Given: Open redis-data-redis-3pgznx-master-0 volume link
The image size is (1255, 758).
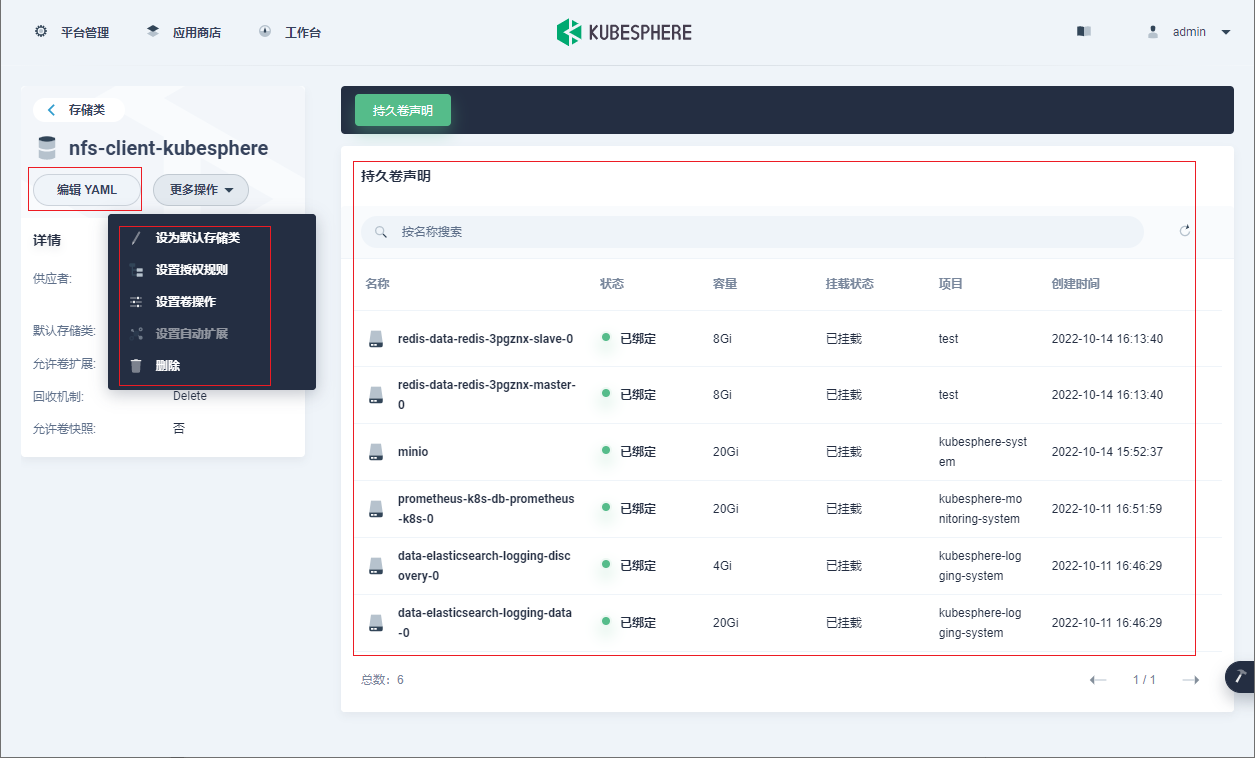Looking at the screenshot, I should tap(487, 395).
